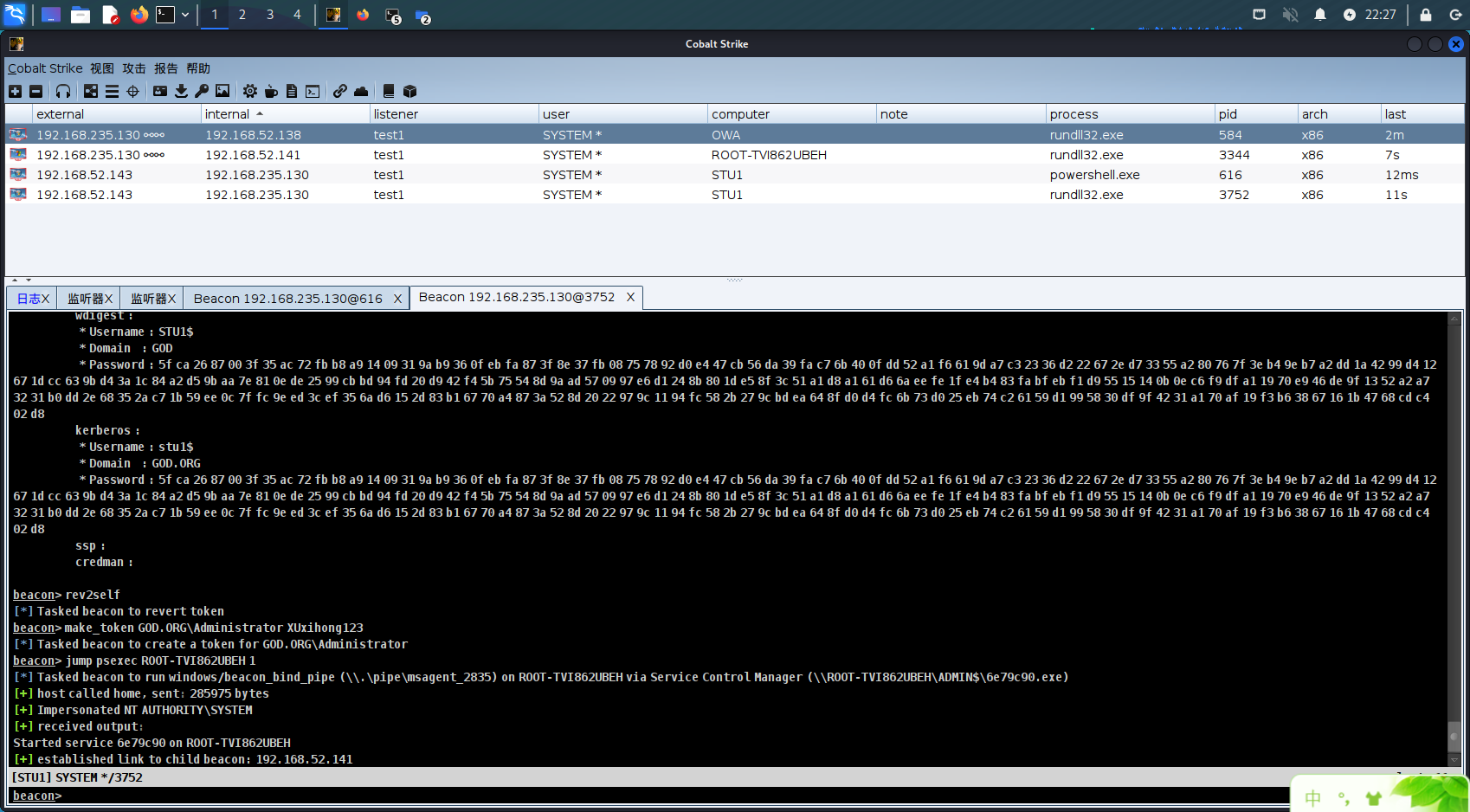Open the Help book icon
The height and width of the screenshot is (812, 1470).
point(389,91)
